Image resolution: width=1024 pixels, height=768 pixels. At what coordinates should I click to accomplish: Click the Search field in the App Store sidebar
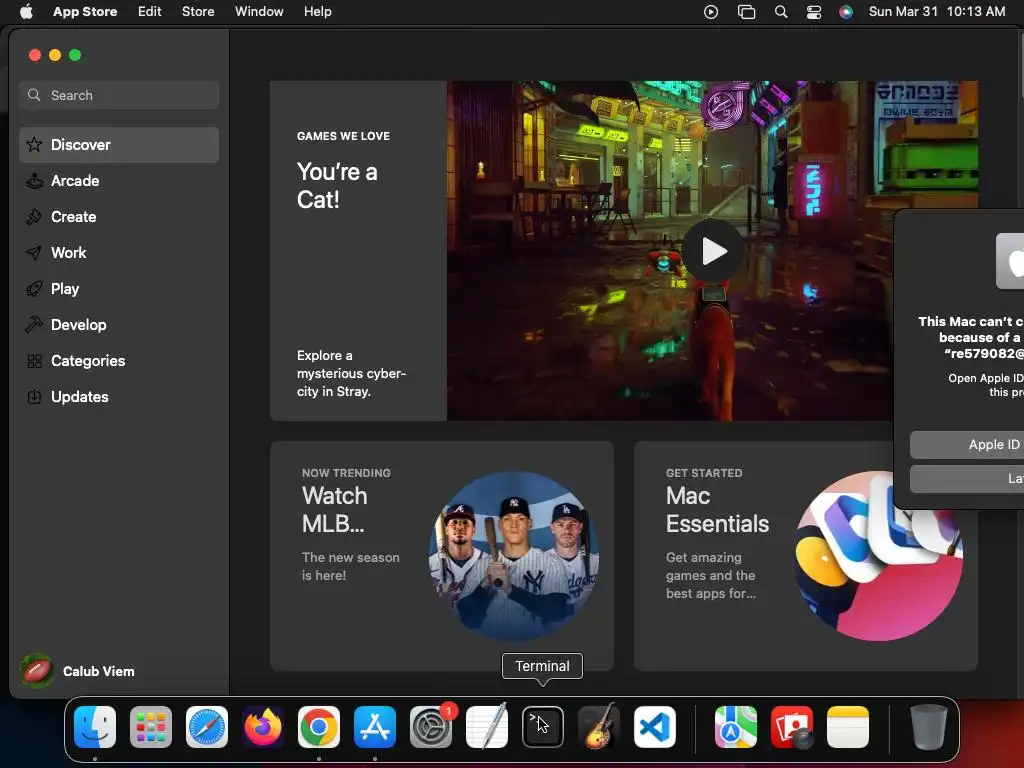pos(119,95)
